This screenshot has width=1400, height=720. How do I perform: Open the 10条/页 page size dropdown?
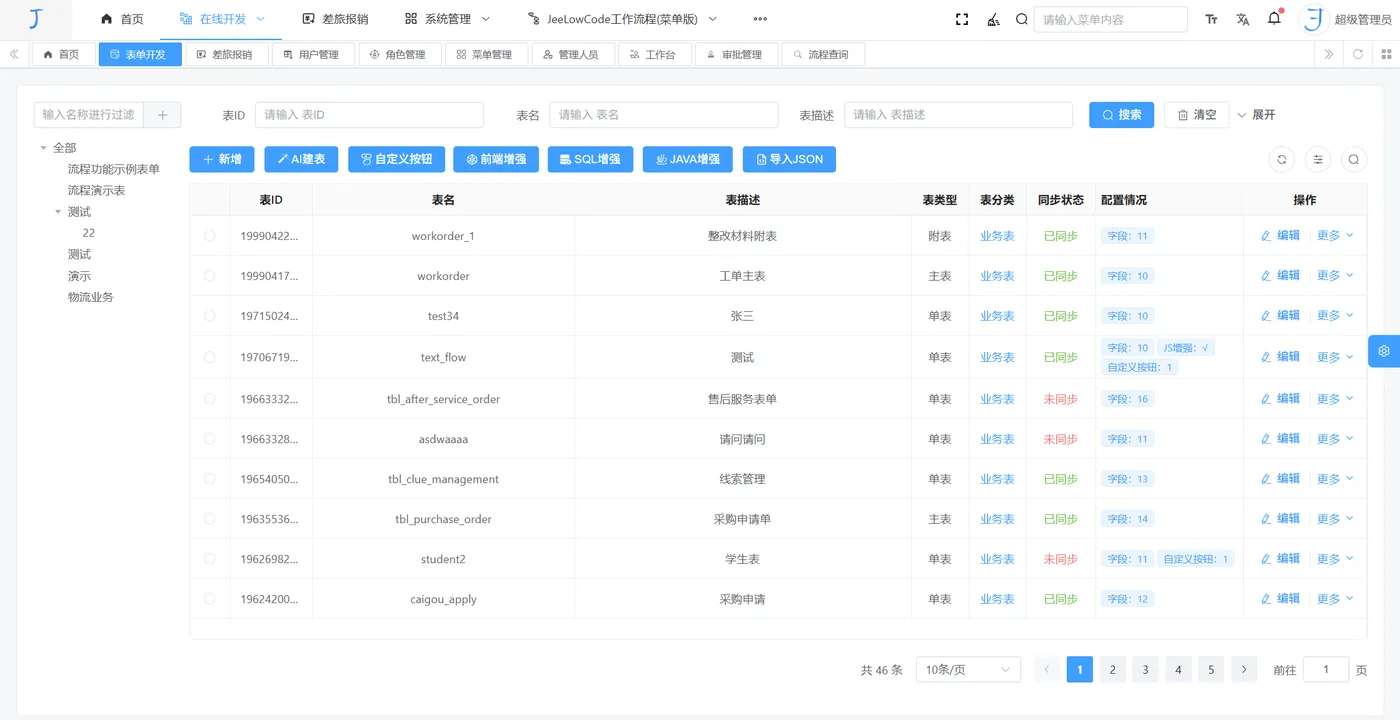967,669
